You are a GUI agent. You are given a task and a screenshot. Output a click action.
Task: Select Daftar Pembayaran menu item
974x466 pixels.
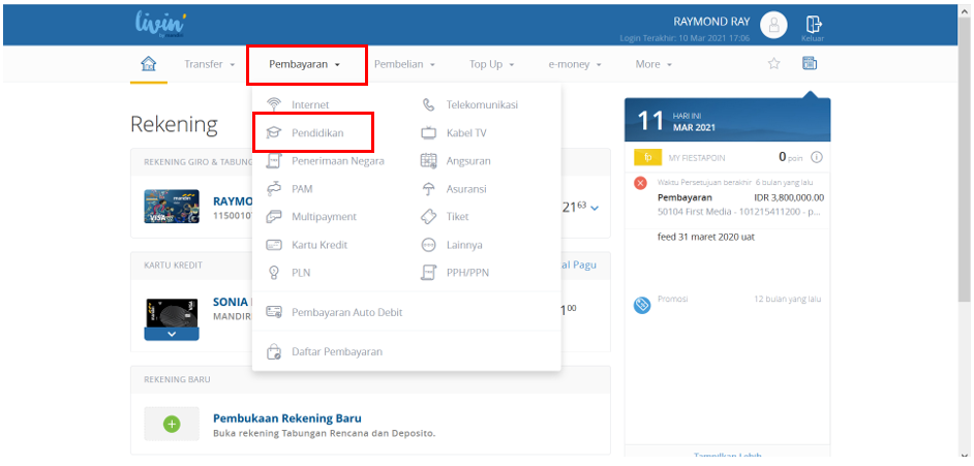pos(337,352)
